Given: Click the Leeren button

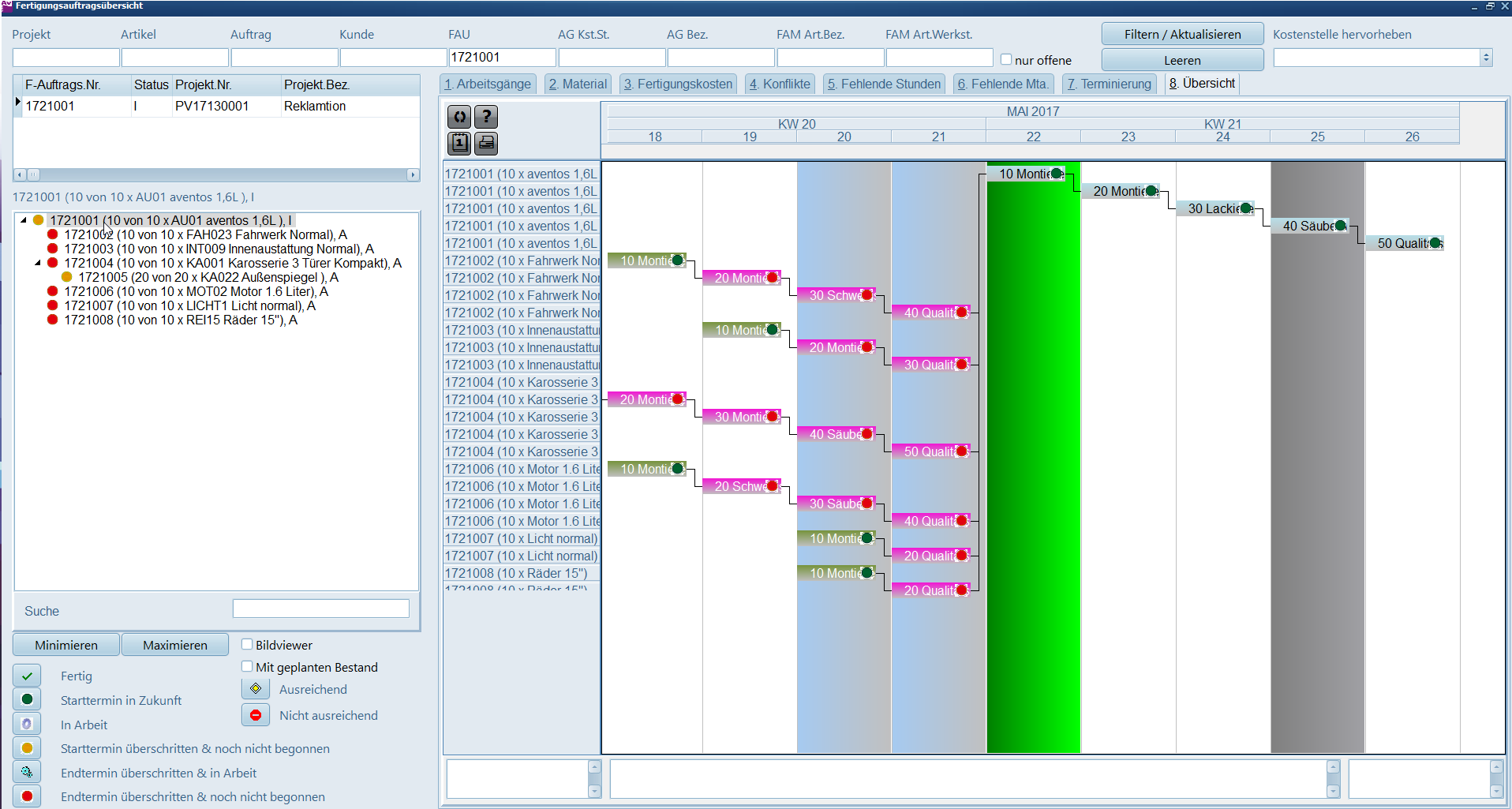Looking at the screenshot, I should click(1181, 60).
